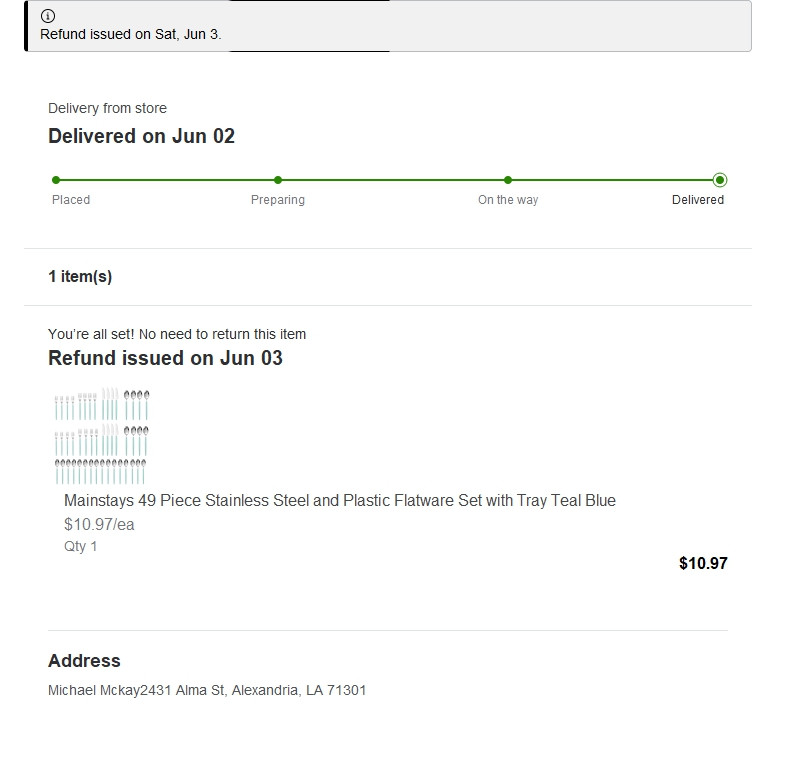Click the Refund issued on Sat banner text
Screen dimensions: 800x766
pos(131,34)
